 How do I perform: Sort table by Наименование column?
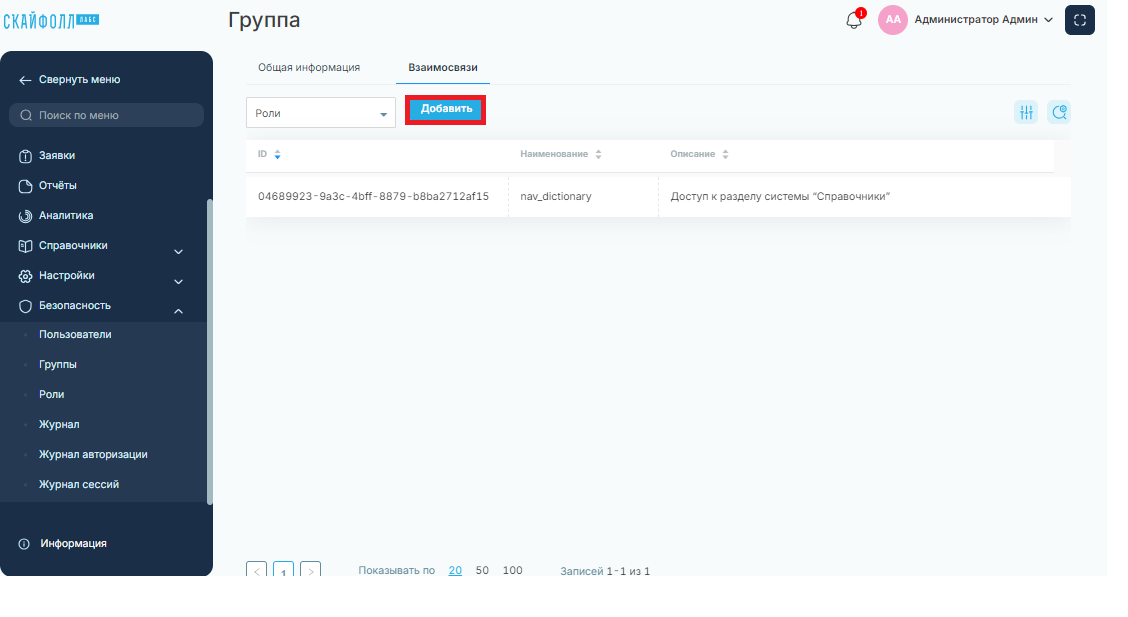[599, 155]
